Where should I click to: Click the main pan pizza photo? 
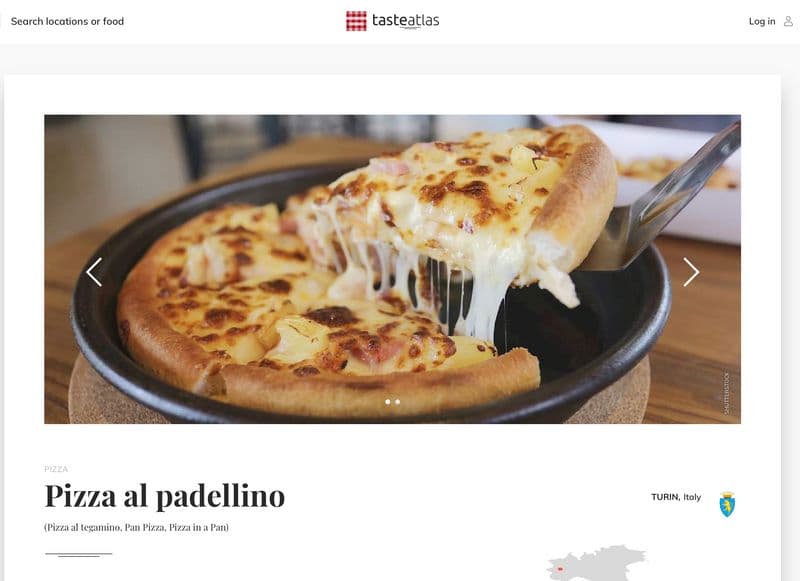[x=392, y=269]
